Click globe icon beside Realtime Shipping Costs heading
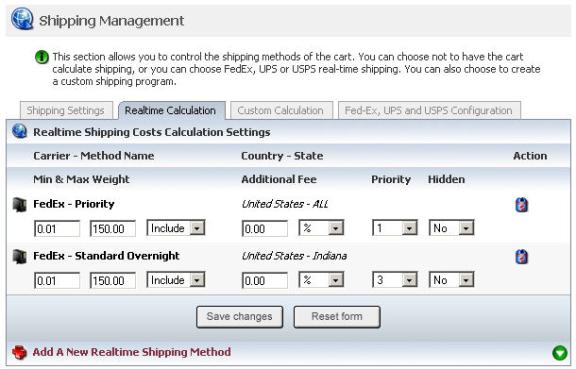Image resolution: width=576 pixels, height=369 pixels. point(19,131)
